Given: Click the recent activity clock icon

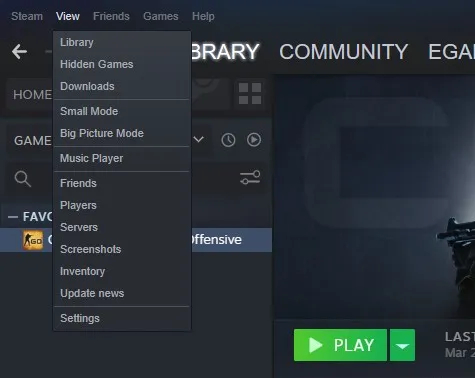Looking at the screenshot, I should coord(228,140).
